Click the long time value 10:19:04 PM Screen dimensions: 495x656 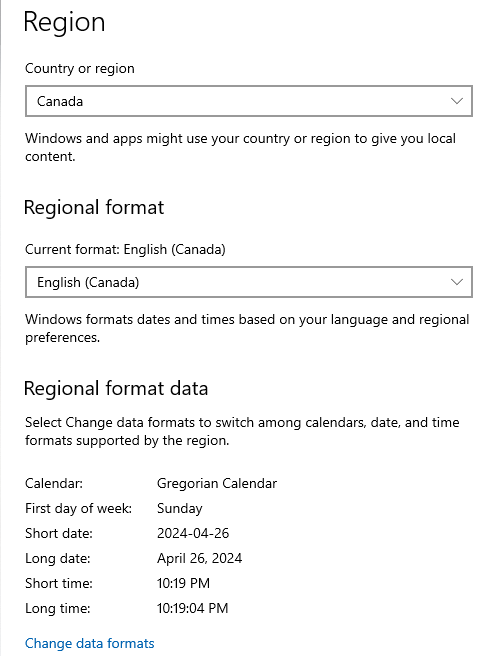[192, 608]
